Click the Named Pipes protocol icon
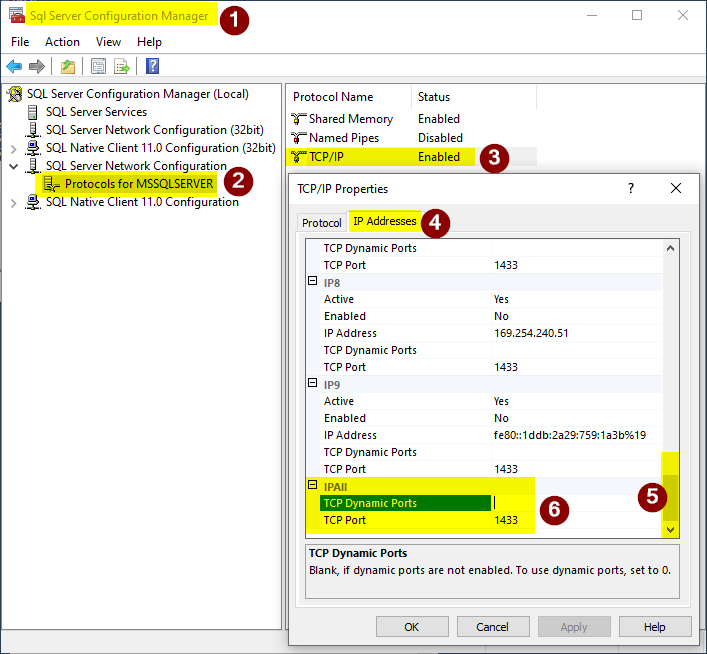This screenshot has width=707, height=654. pyautogui.click(x=298, y=138)
